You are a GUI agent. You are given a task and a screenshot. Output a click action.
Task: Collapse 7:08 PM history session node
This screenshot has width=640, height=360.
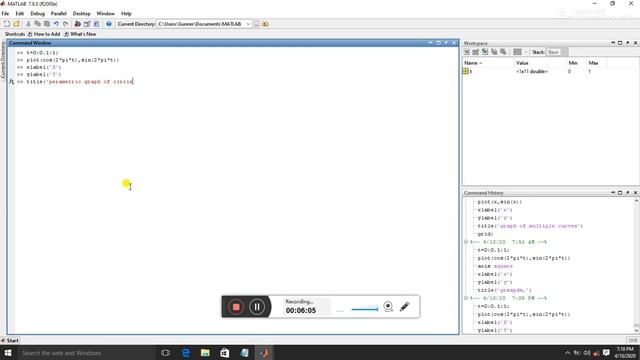466,298
